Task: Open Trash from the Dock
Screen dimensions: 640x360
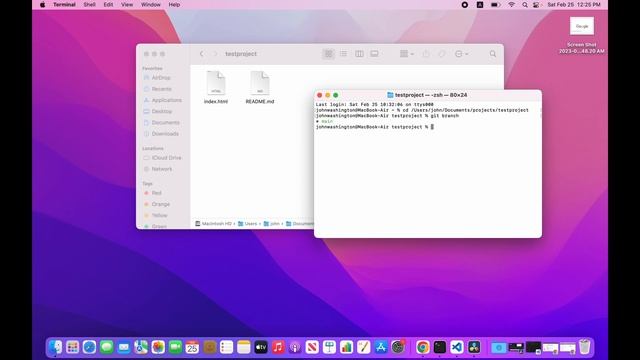Action: tap(584, 347)
